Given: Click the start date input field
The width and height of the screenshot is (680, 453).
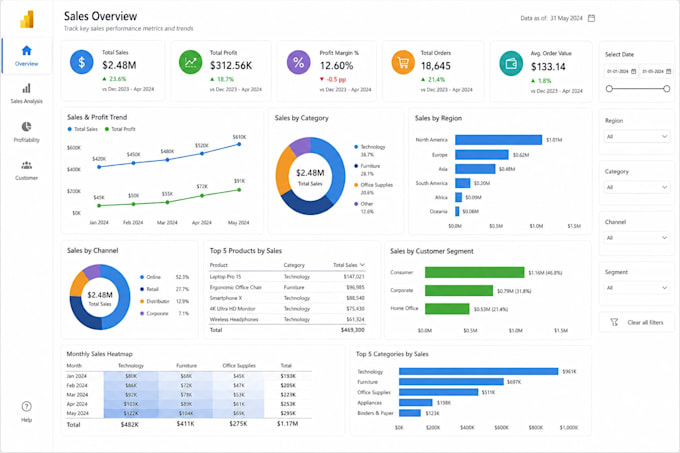Looking at the screenshot, I should 621,72.
